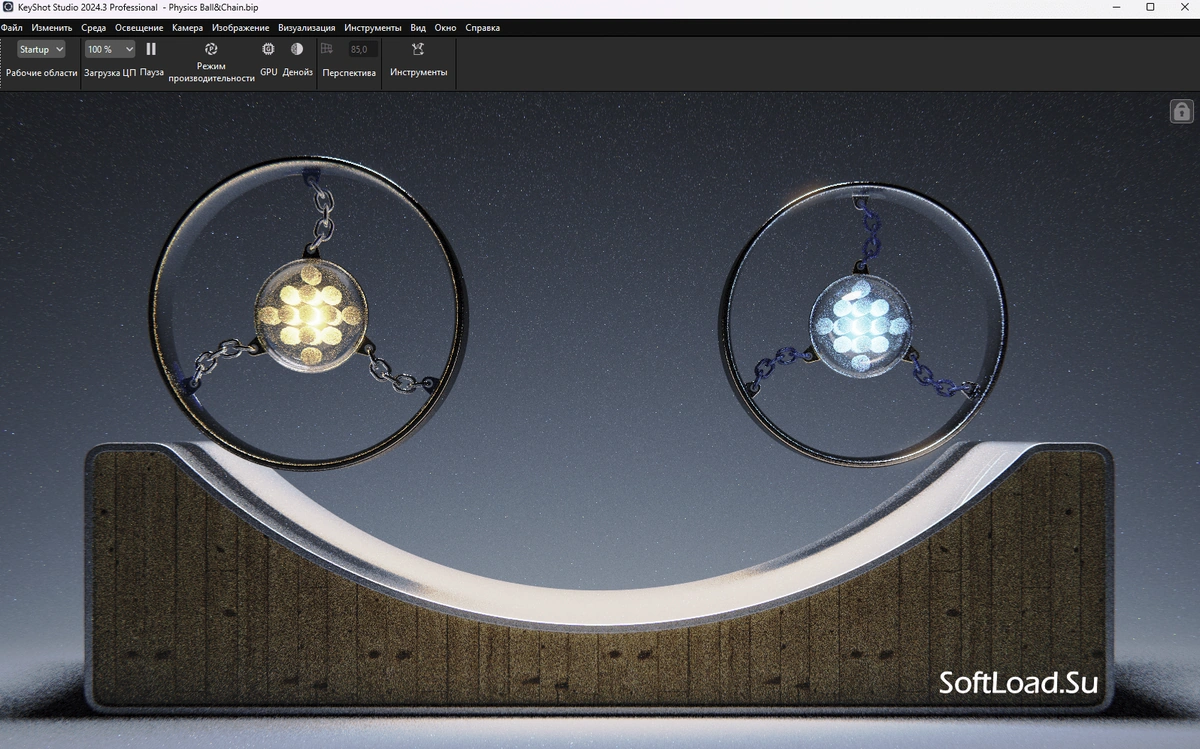Open the Вид menu
Image resolution: width=1200 pixels, height=749 pixels.
pos(418,28)
